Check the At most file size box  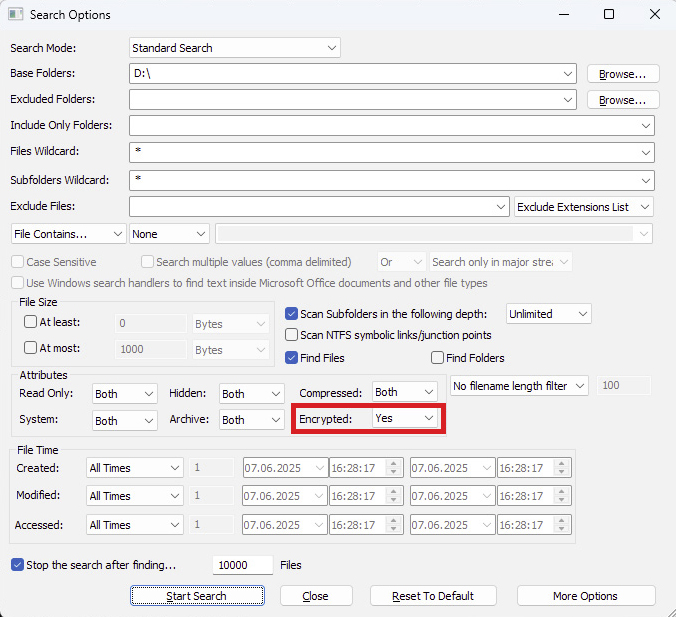(30, 348)
